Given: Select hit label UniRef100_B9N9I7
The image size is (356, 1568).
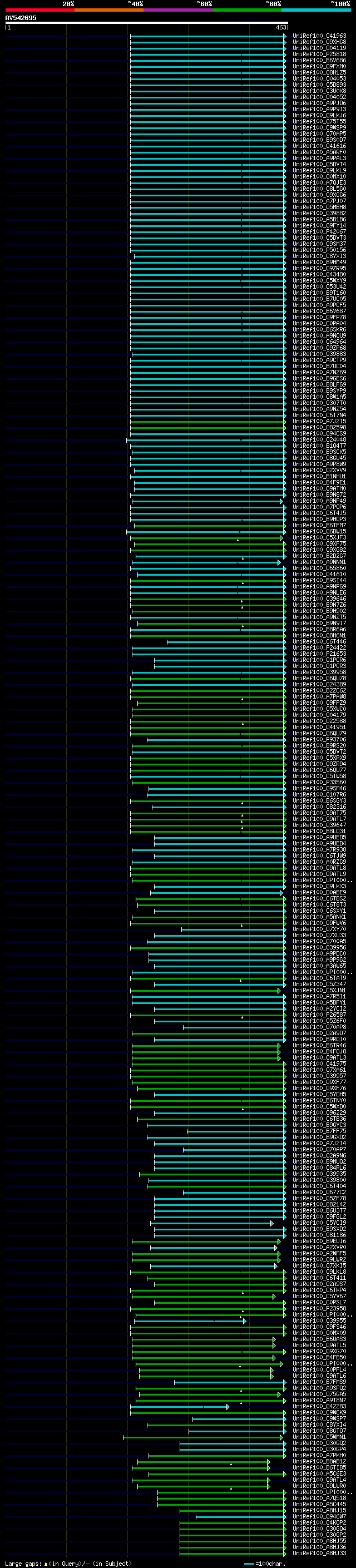Looking at the screenshot, I should click(319, 623).
